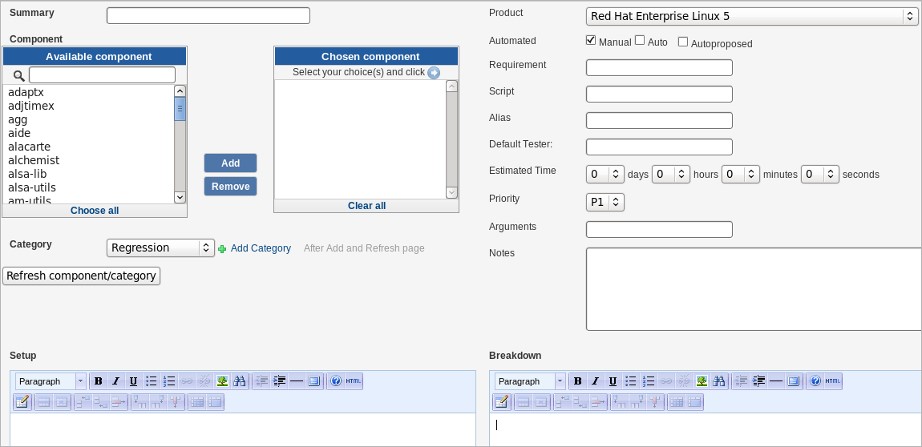Viewport: 922px width, 447px height.
Task: Click green plus icon beside Add Category
Action: click(223, 248)
